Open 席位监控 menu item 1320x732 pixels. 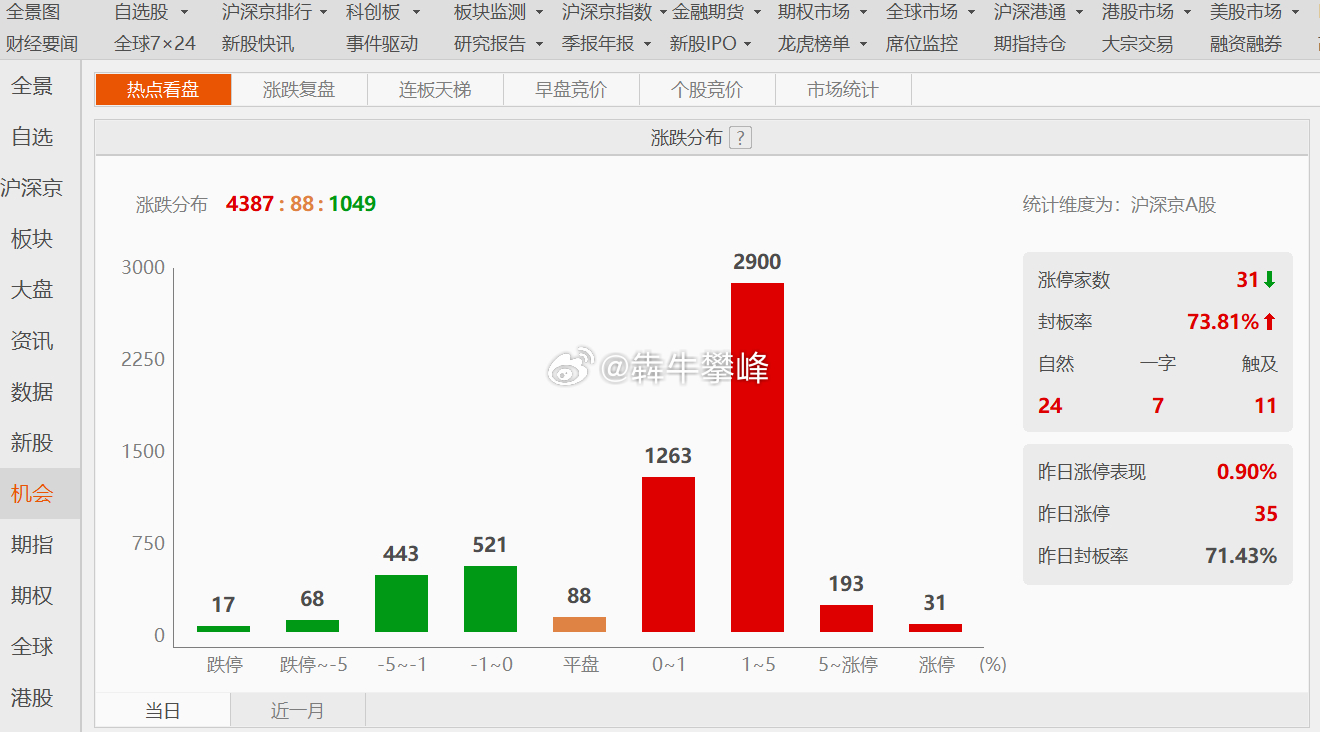pyautogui.click(x=922, y=44)
